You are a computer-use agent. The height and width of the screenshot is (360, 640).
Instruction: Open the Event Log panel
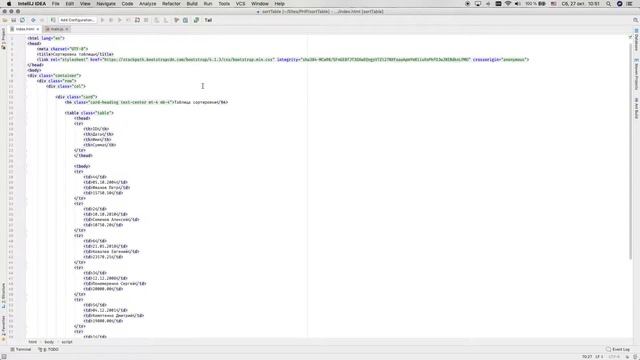pyautogui.click(x=618, y=349)
